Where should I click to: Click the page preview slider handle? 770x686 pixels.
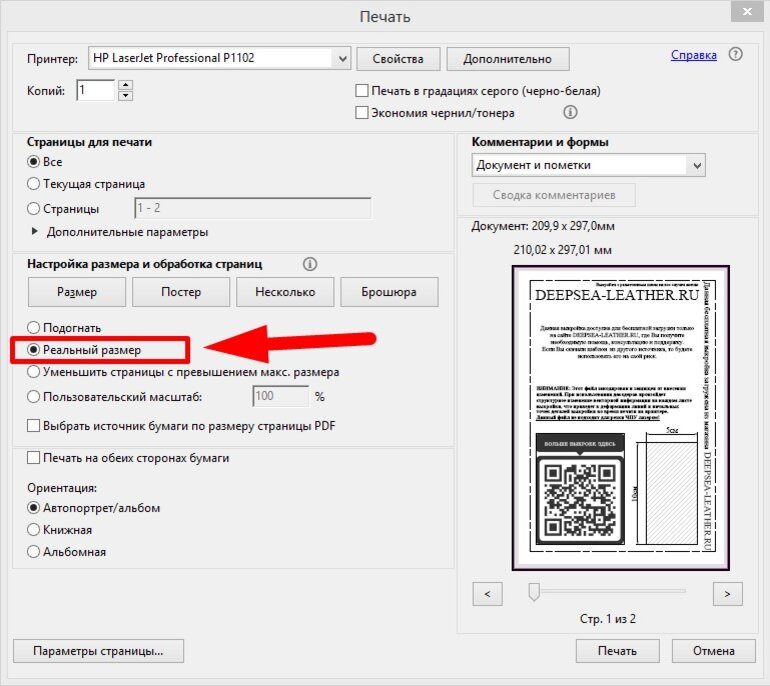pyautogui.click(x=534, y=592)
